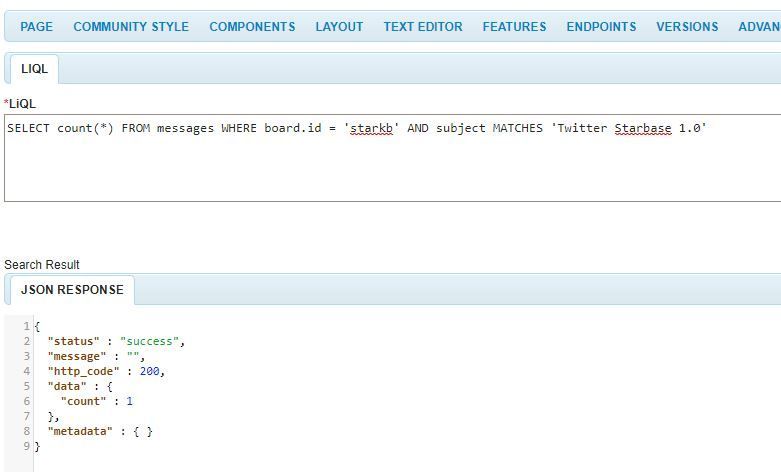Select the JSON RESPONSE tab
The width and height of the screenshot is (781, 472).
pyautogui.click(x=72, y=290)
